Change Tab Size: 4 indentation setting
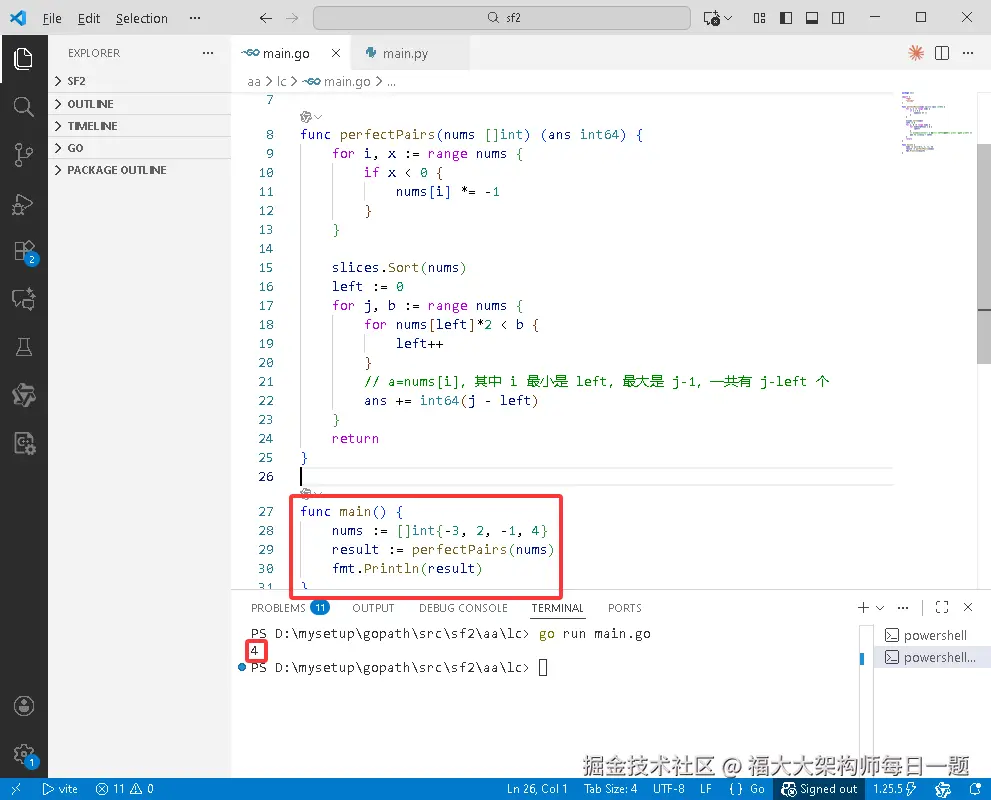The image size is (991, 800). pos(610,789)
